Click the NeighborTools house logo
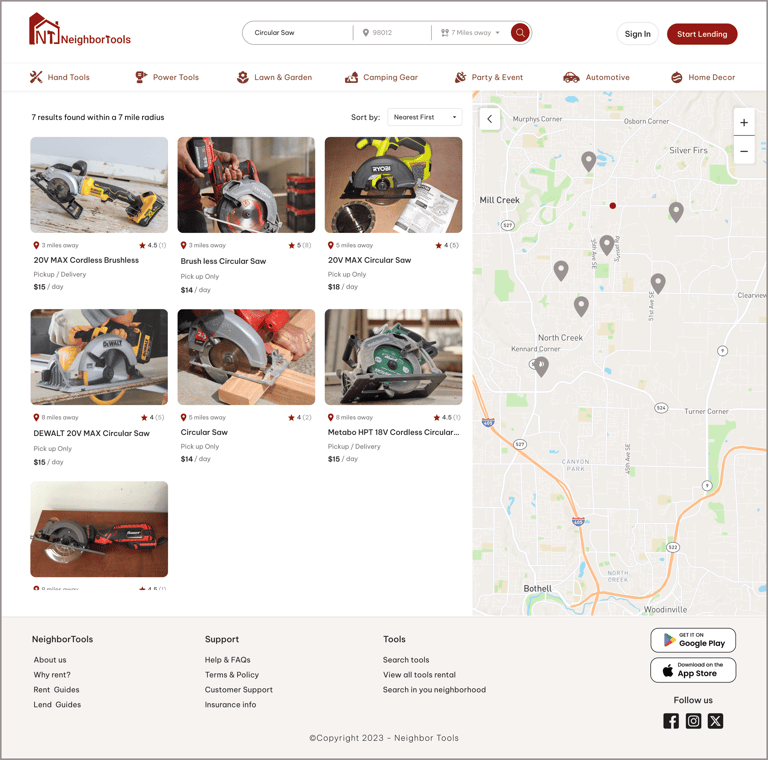 [x=80, y=30]
